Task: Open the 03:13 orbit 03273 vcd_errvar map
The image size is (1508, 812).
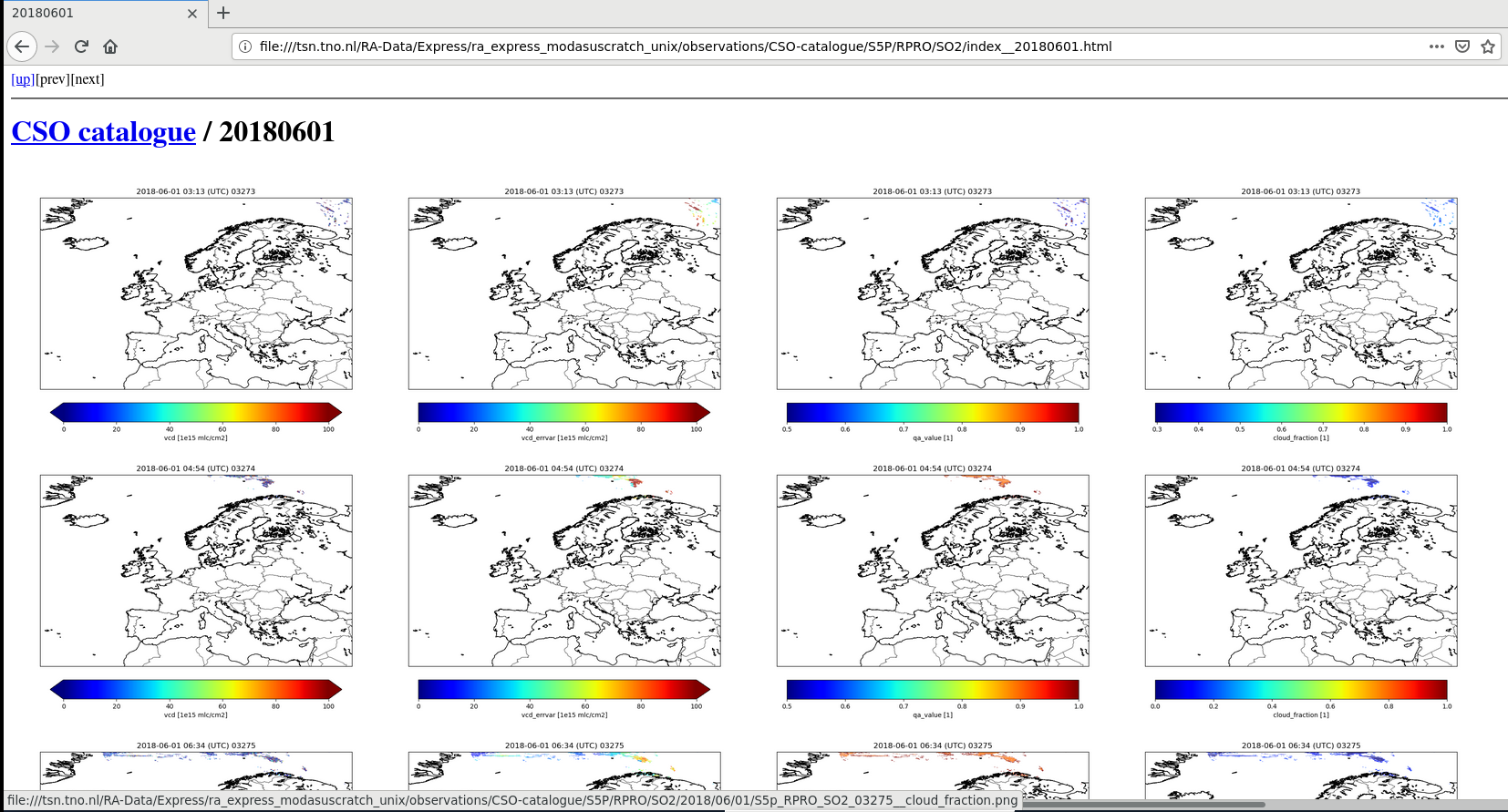Action: coord(564,293)
